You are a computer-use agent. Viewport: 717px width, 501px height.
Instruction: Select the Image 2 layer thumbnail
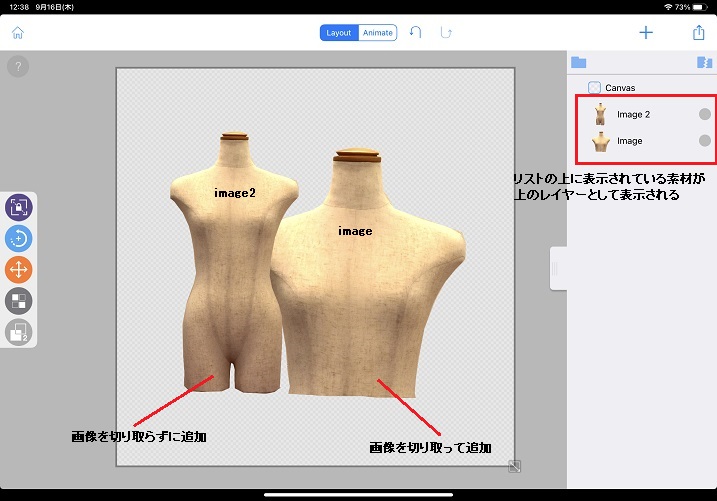600,114
